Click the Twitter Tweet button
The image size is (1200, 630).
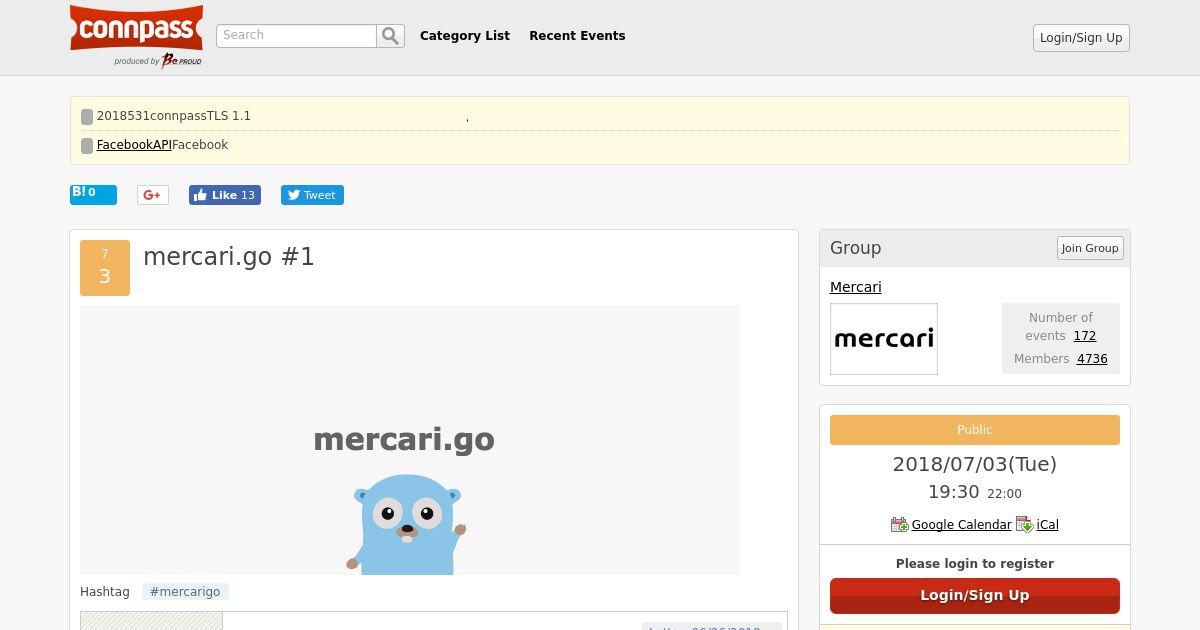pos(312,195)
